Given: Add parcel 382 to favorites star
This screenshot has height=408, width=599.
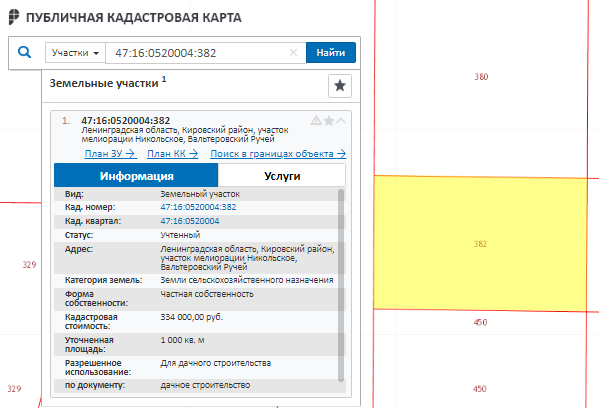Looking at the screenshot, I should pyautogui.click(x=329, y=121).
